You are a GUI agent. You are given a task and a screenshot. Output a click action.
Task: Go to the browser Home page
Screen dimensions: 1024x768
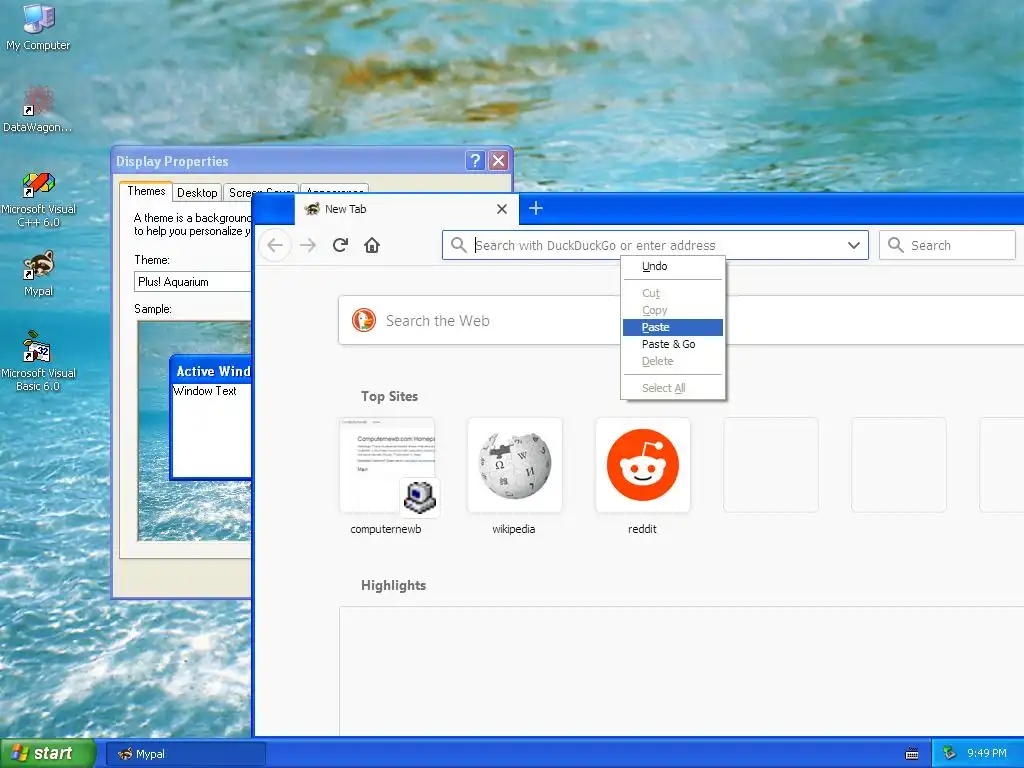coord(372,246)
